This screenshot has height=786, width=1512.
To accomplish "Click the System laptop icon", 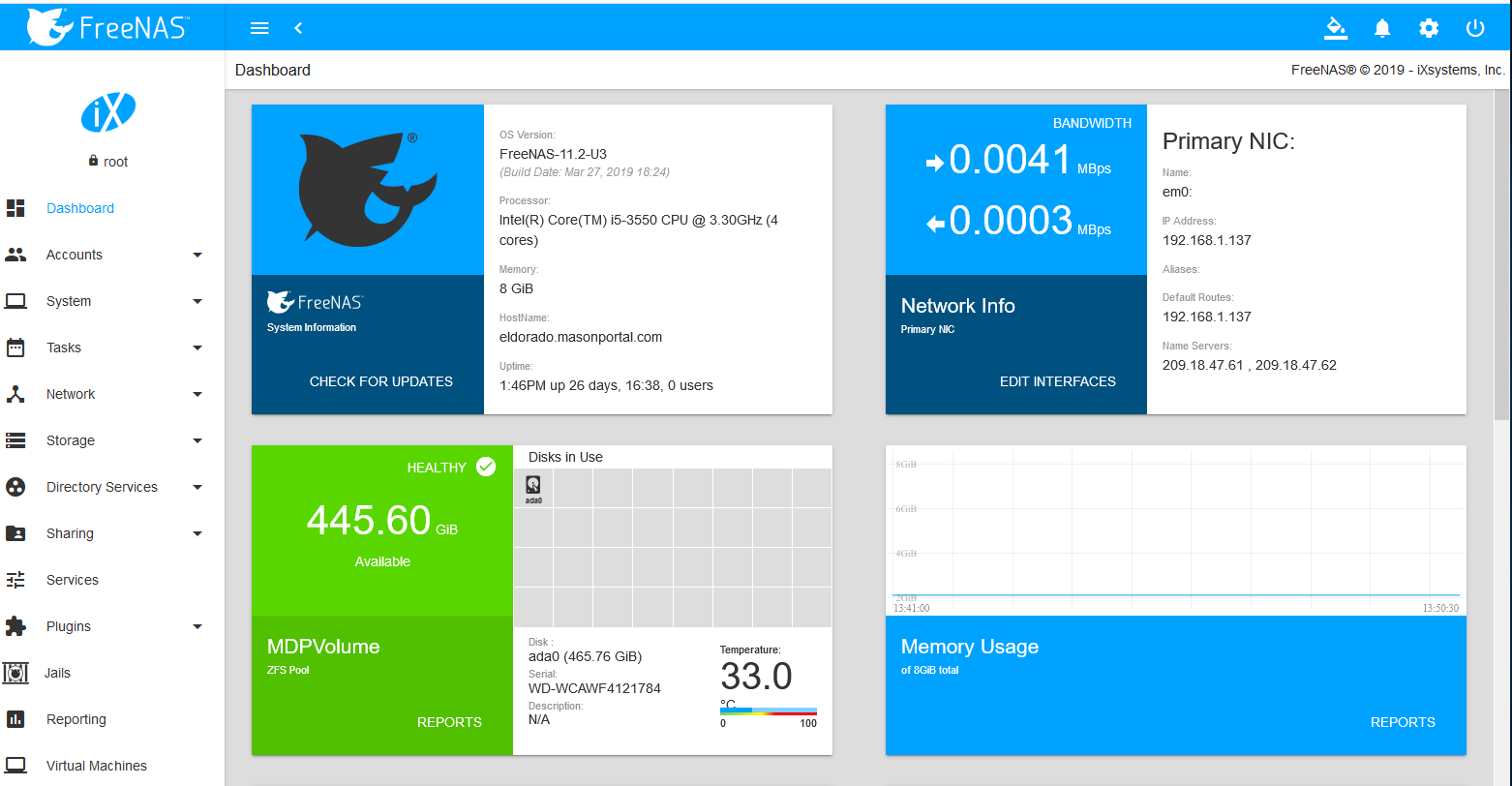I will [15, 301].
